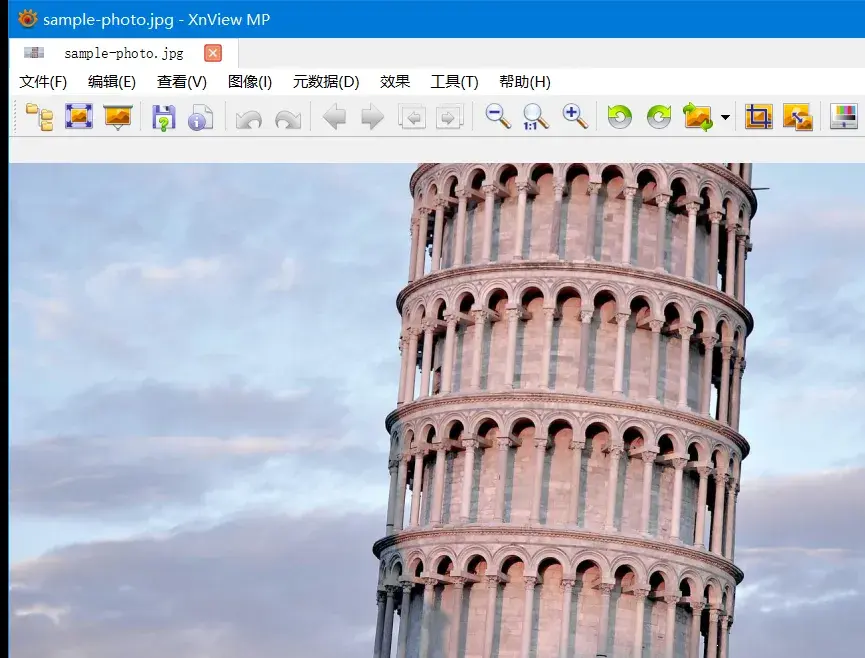The width and height of the screenshot is (865, 658).
Task: Open the color adjustment icon
Action: pyautogui.click(x=844, y=117)
